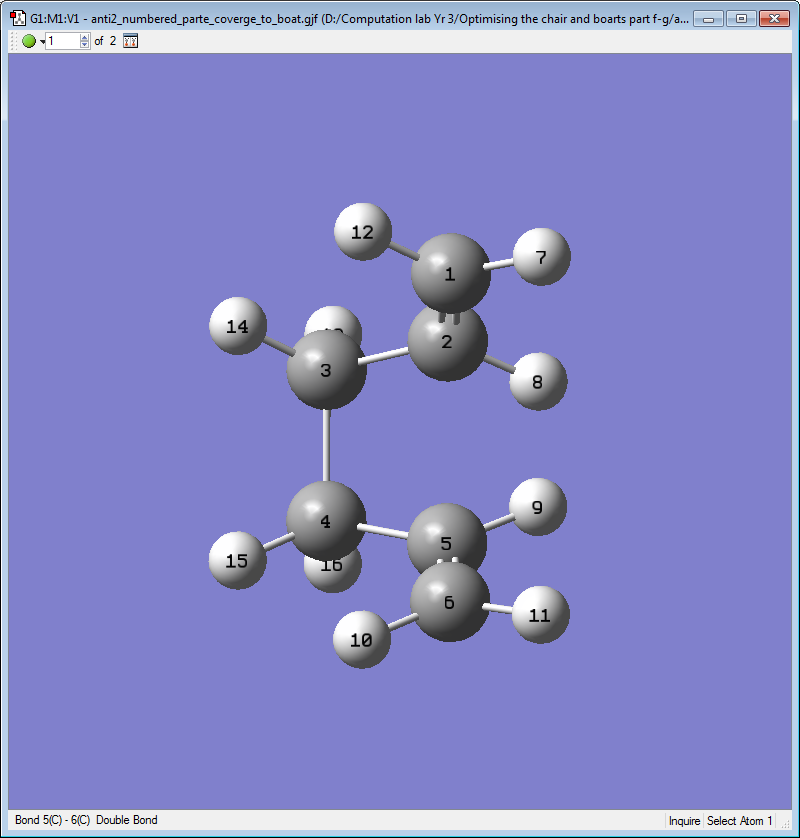This screenshot has height=838, width=800.
Task: Click the 'Inquire' status bar entry
Action: click(684, 820)
